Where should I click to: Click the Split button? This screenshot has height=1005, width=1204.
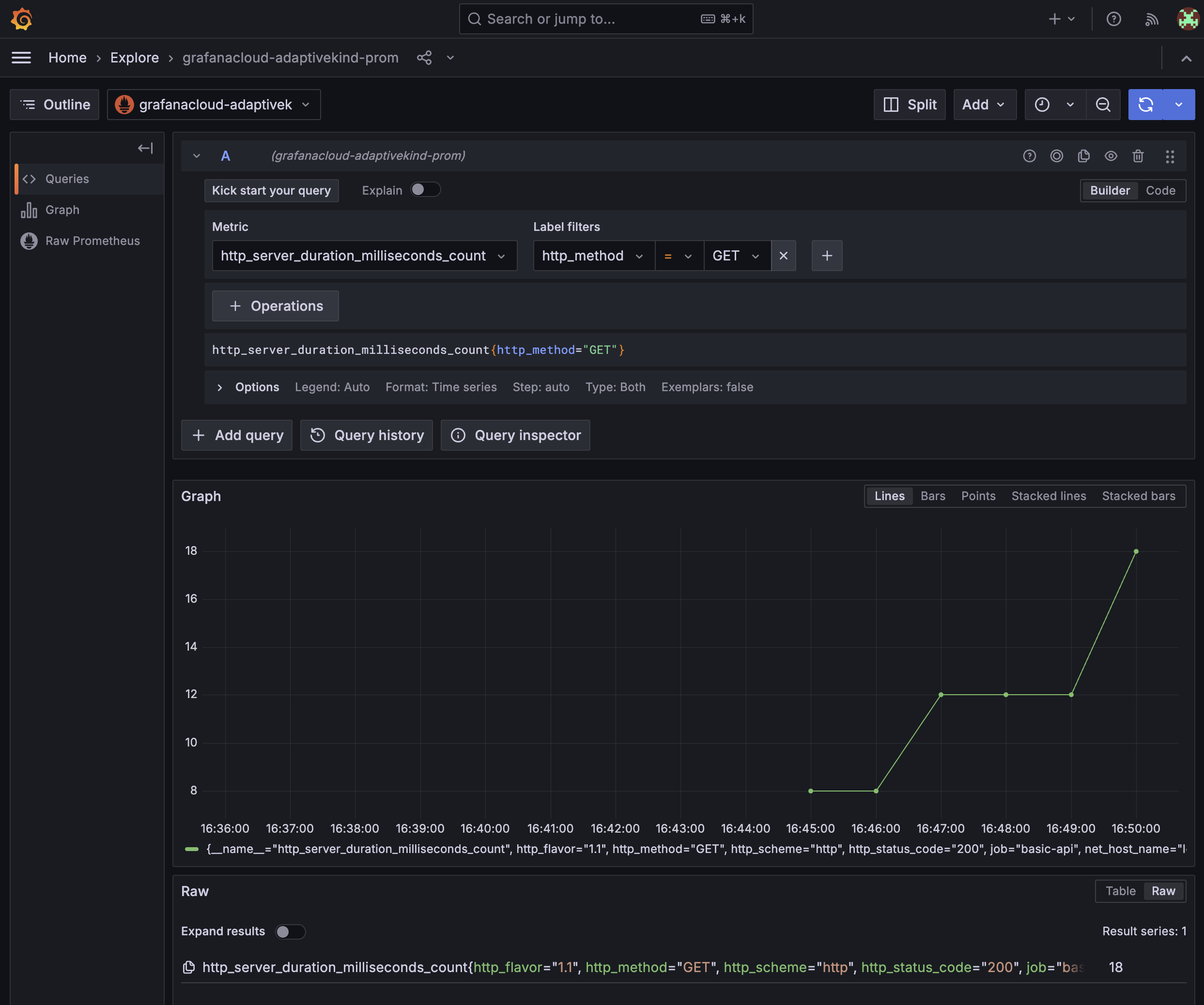[910, 104]
